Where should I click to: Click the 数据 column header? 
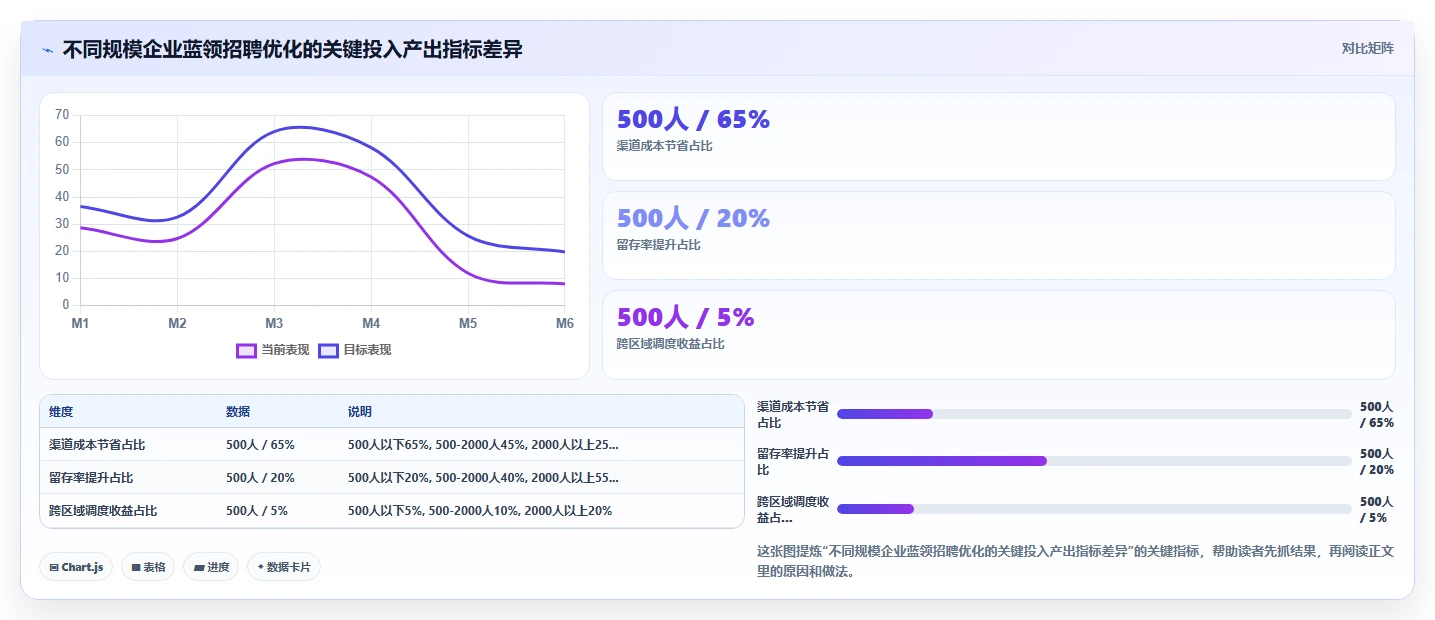(238, 412)
